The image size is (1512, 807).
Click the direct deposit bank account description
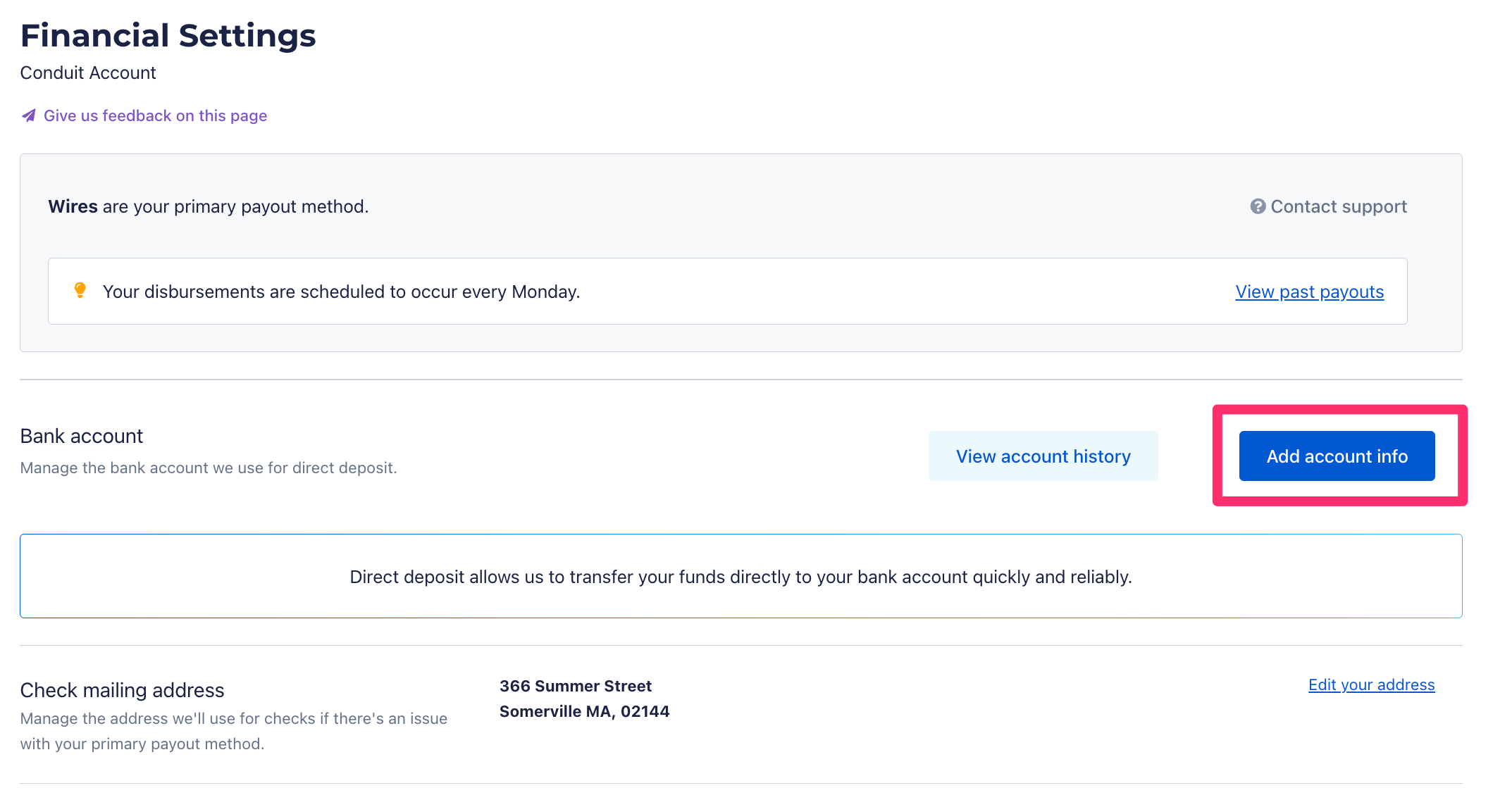(209, 468)
